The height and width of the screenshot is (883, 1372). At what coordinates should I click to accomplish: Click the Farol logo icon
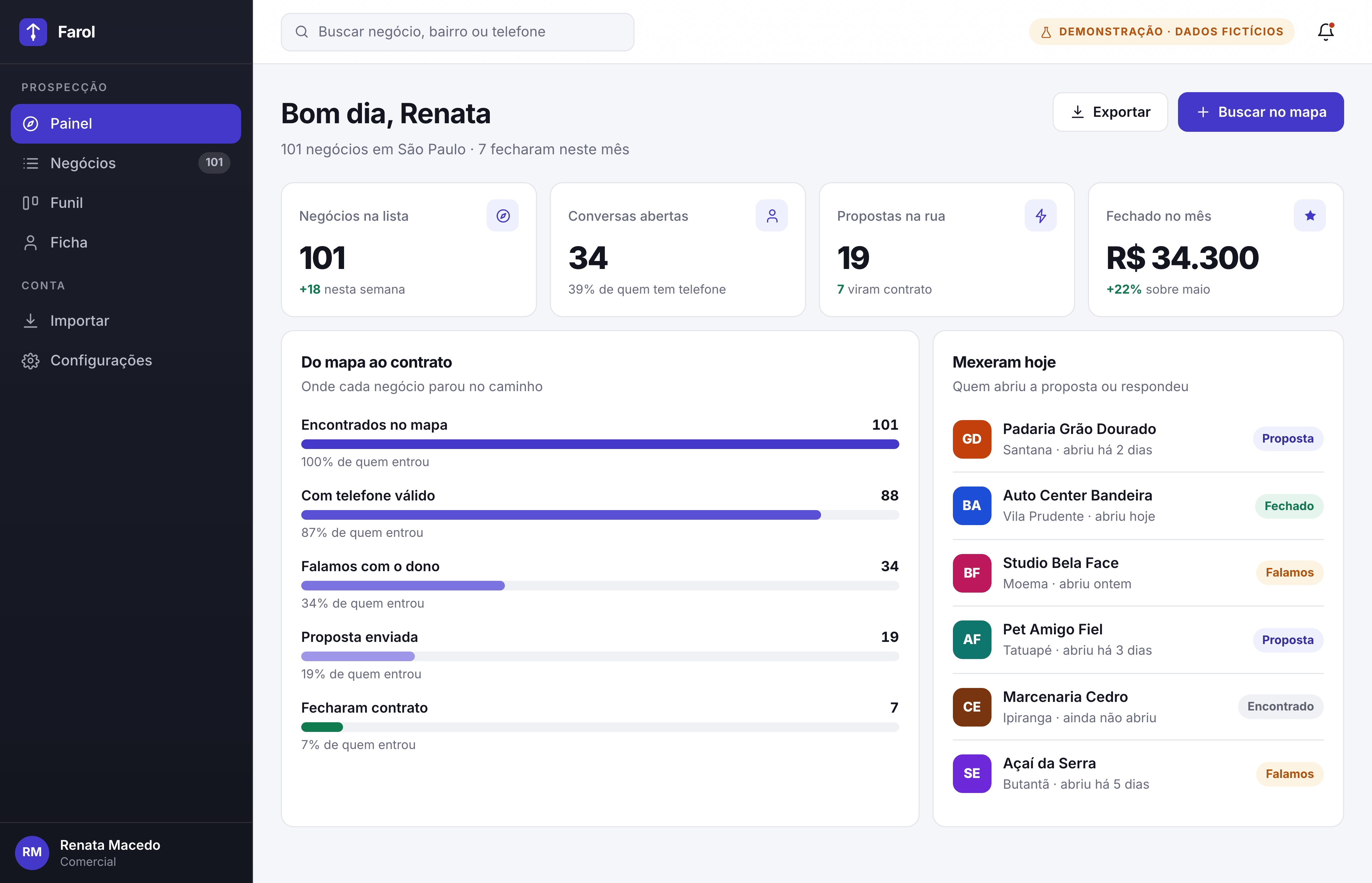coord(33,31)
